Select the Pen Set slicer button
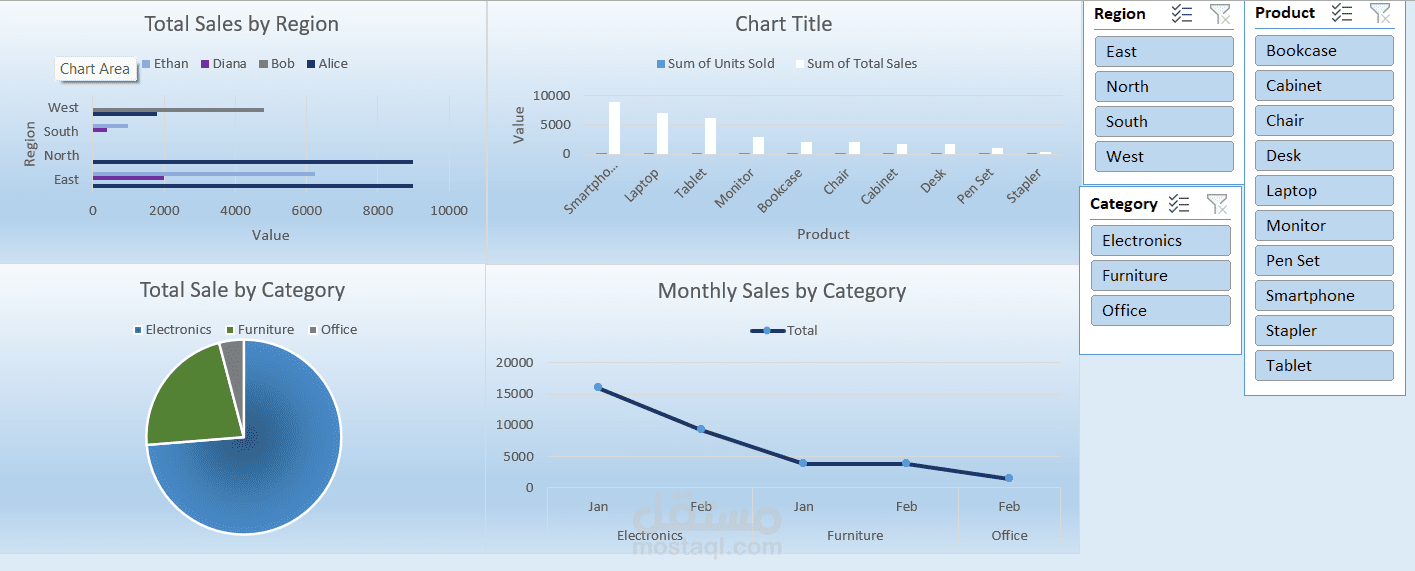 point(1324,261)
